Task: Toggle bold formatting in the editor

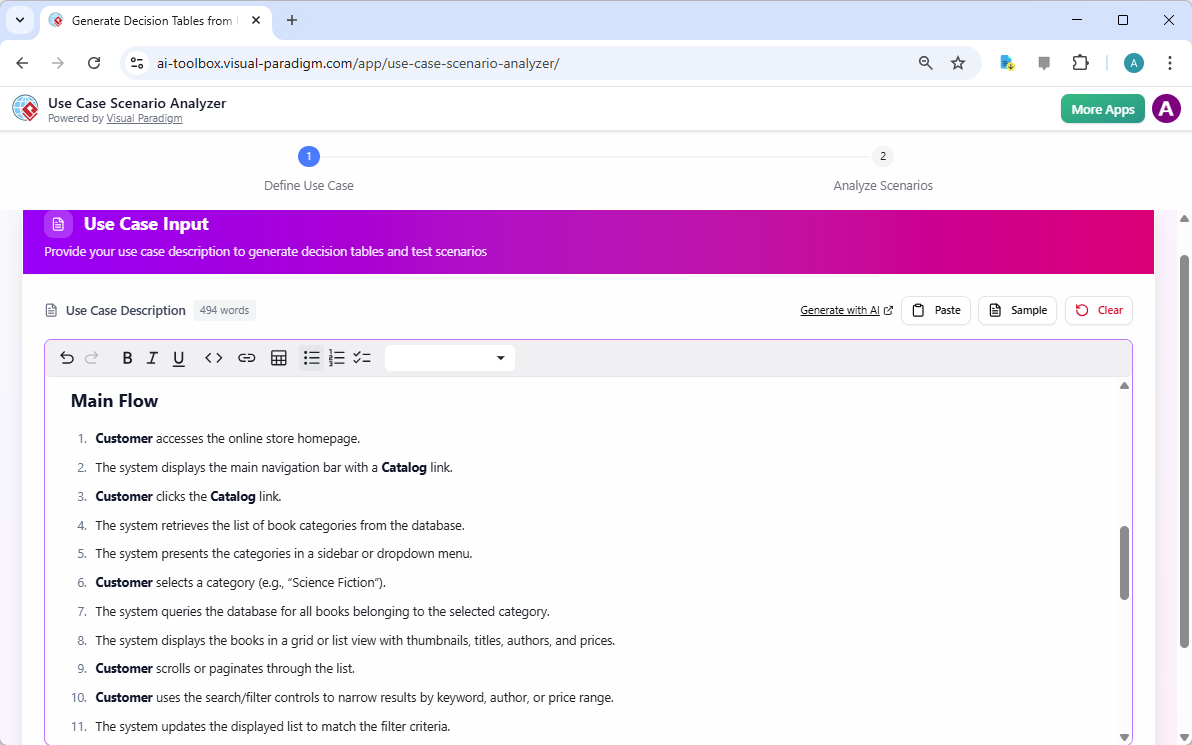Action: tap(127, 357)
